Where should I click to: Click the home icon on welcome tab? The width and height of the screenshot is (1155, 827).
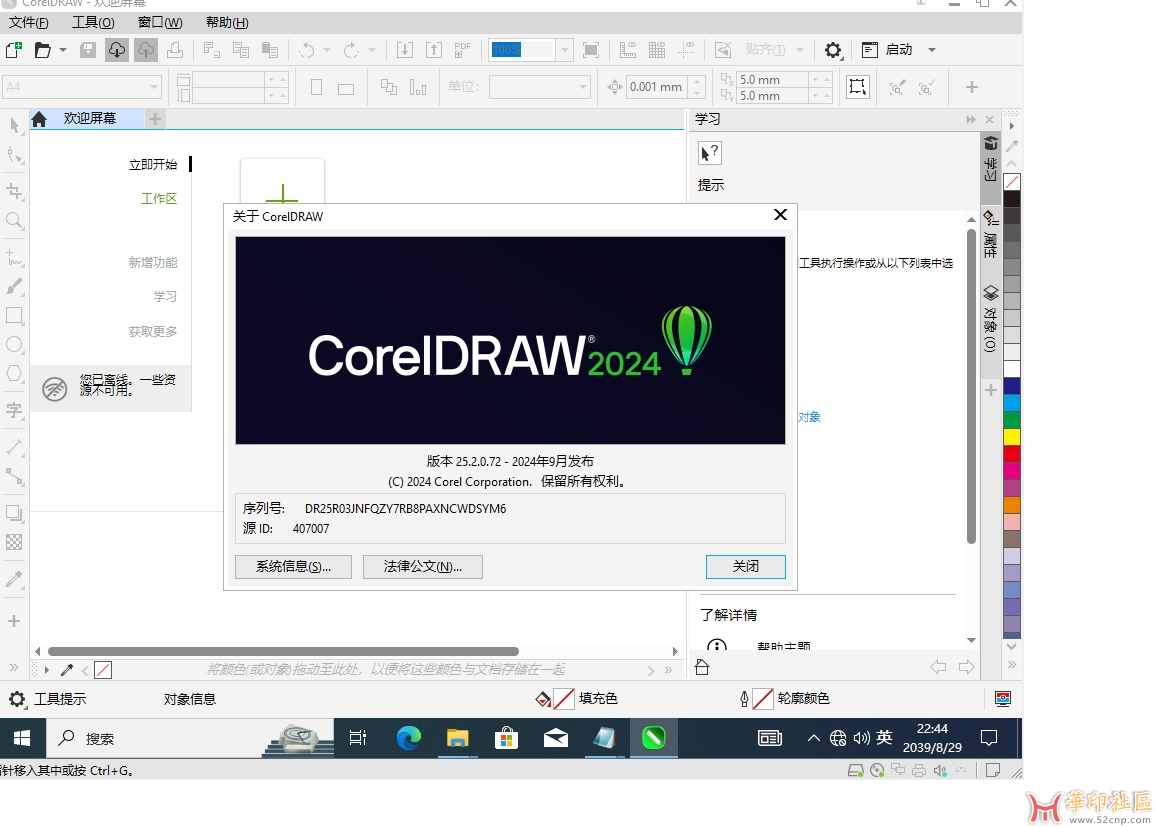click(x=39, y=119)
